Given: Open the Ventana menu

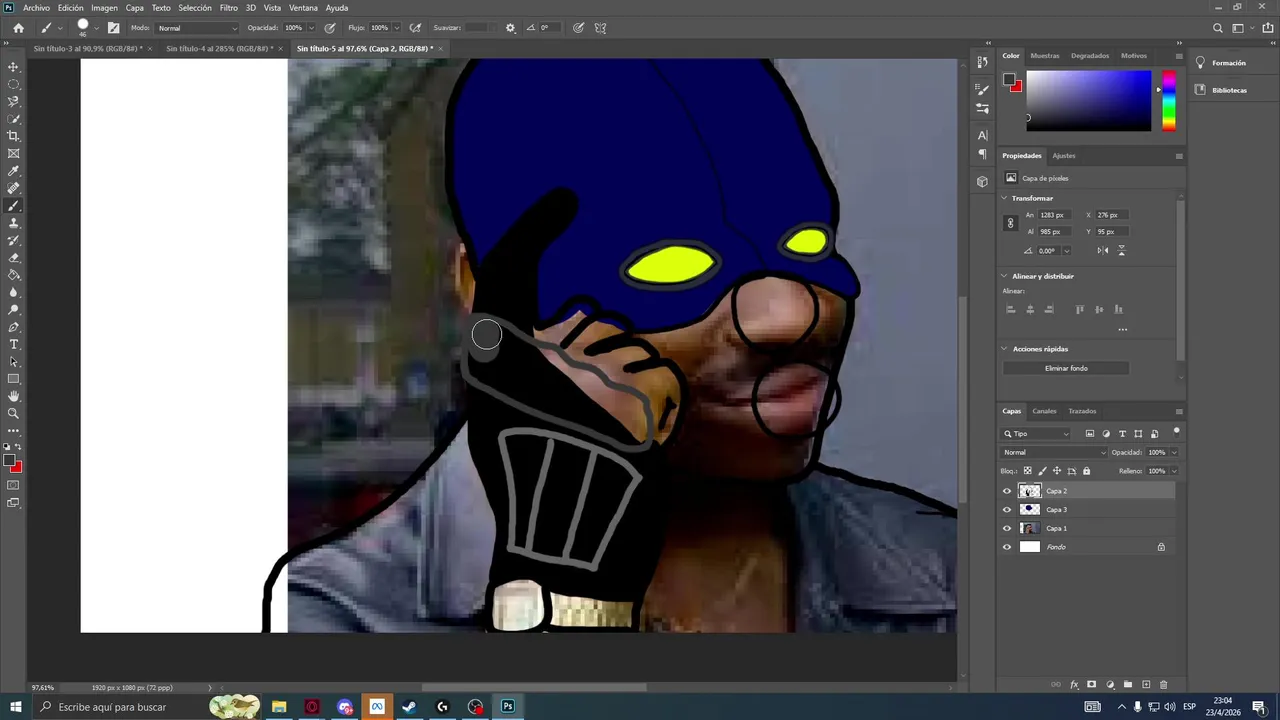Looking at the screenshot, I should pyautogui.click(x=303, y=8).
